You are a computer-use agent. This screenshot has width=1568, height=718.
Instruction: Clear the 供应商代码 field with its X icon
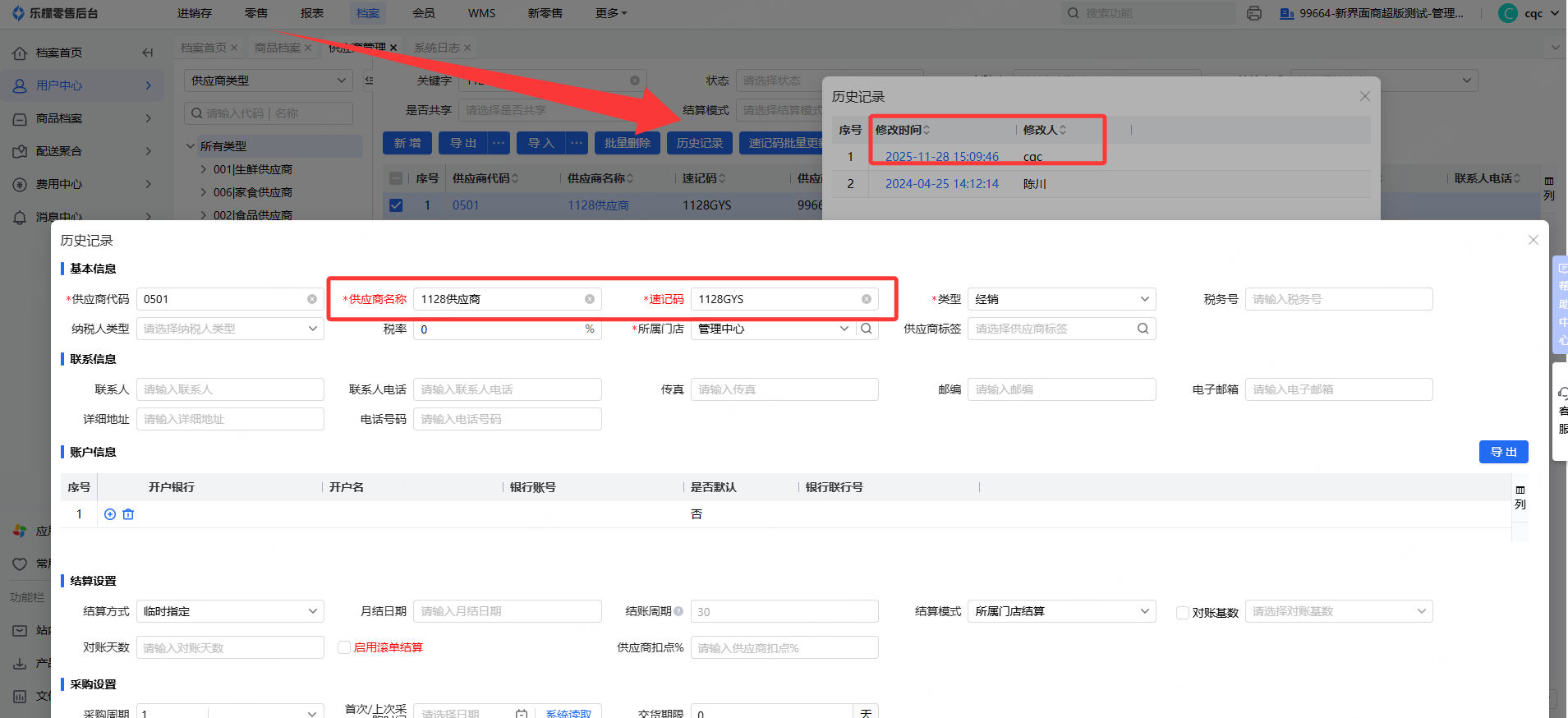coord(312,299)
